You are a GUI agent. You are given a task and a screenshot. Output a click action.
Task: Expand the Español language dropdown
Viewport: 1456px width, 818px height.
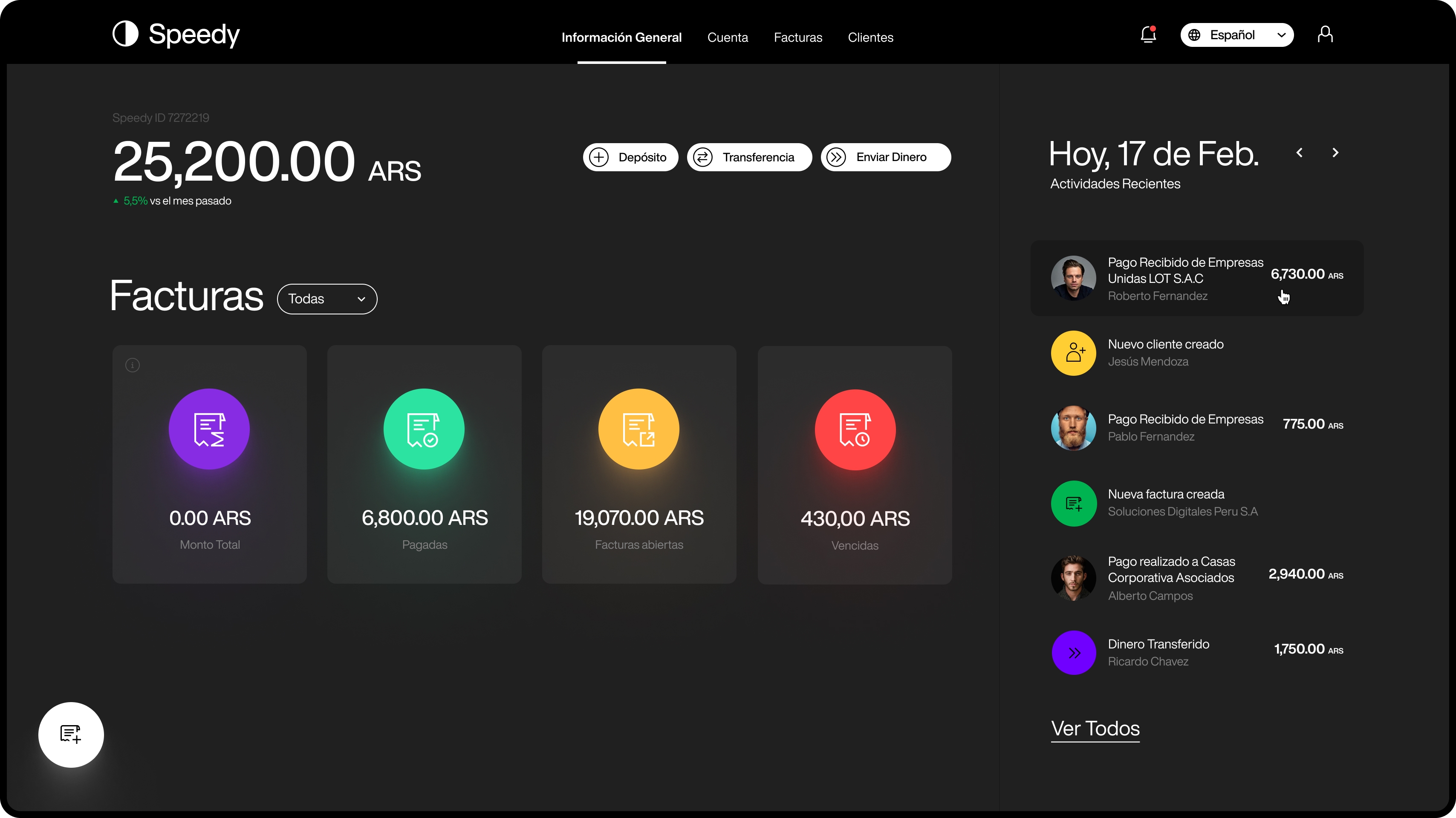click(1236, 35)
